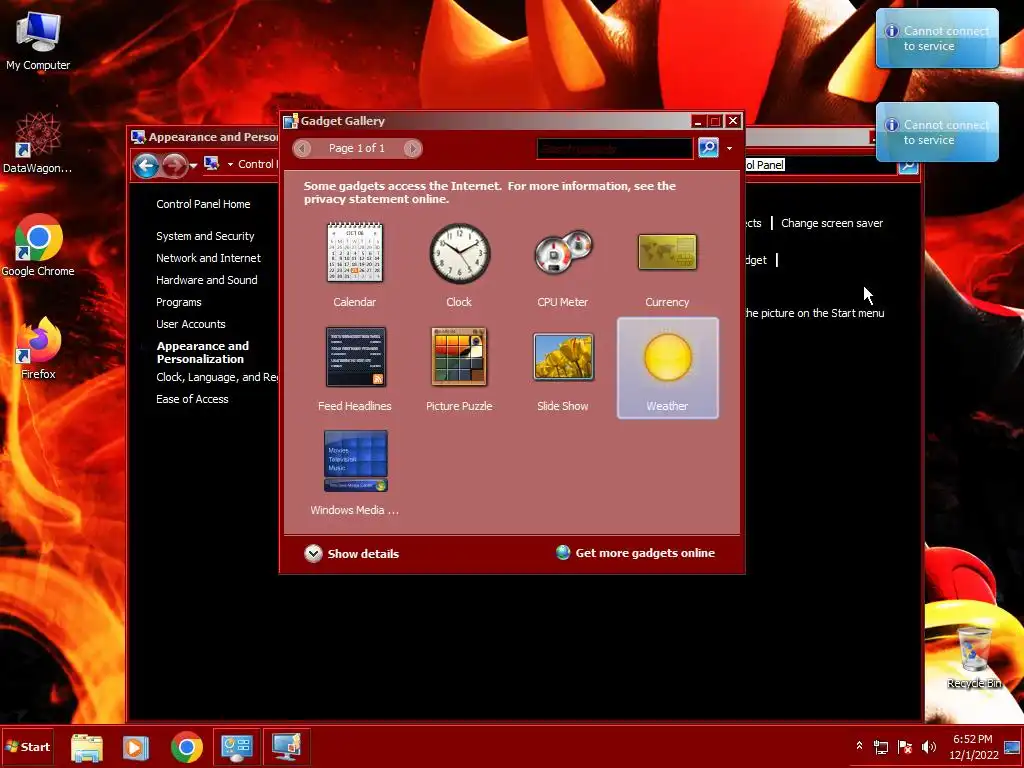This screenshot has width=1024, height=768.
Task: Click the Action Center flag icon
Action: [x=904, y=746]
